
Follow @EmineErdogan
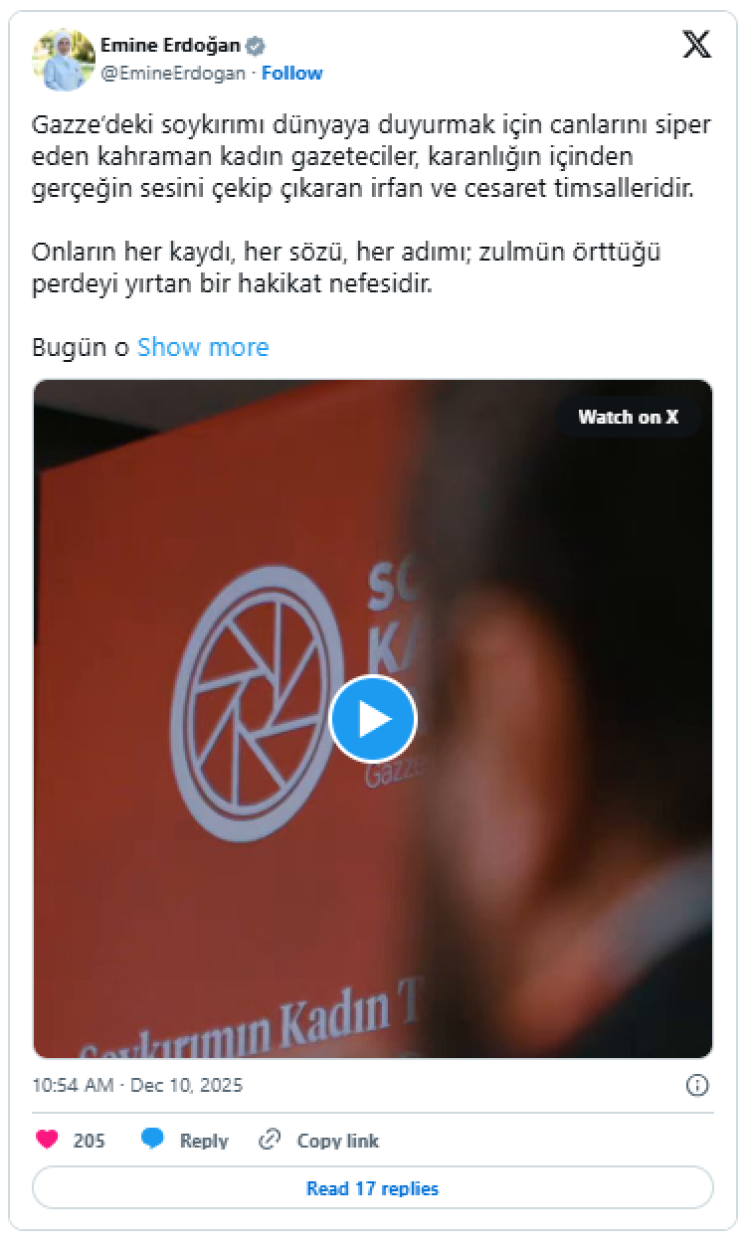[x=292, y=73]
